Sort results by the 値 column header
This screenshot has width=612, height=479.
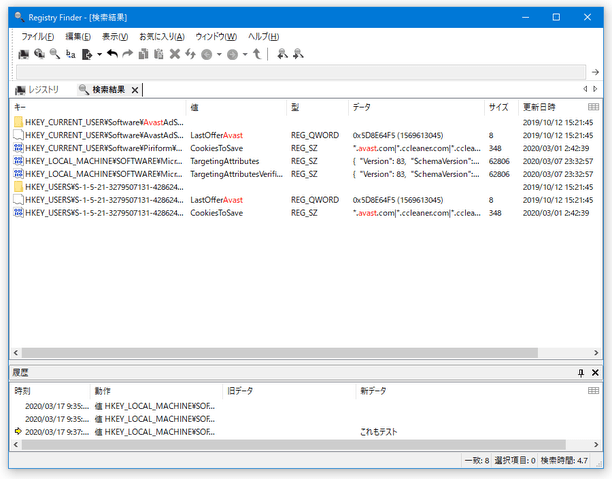click(237, 107)
